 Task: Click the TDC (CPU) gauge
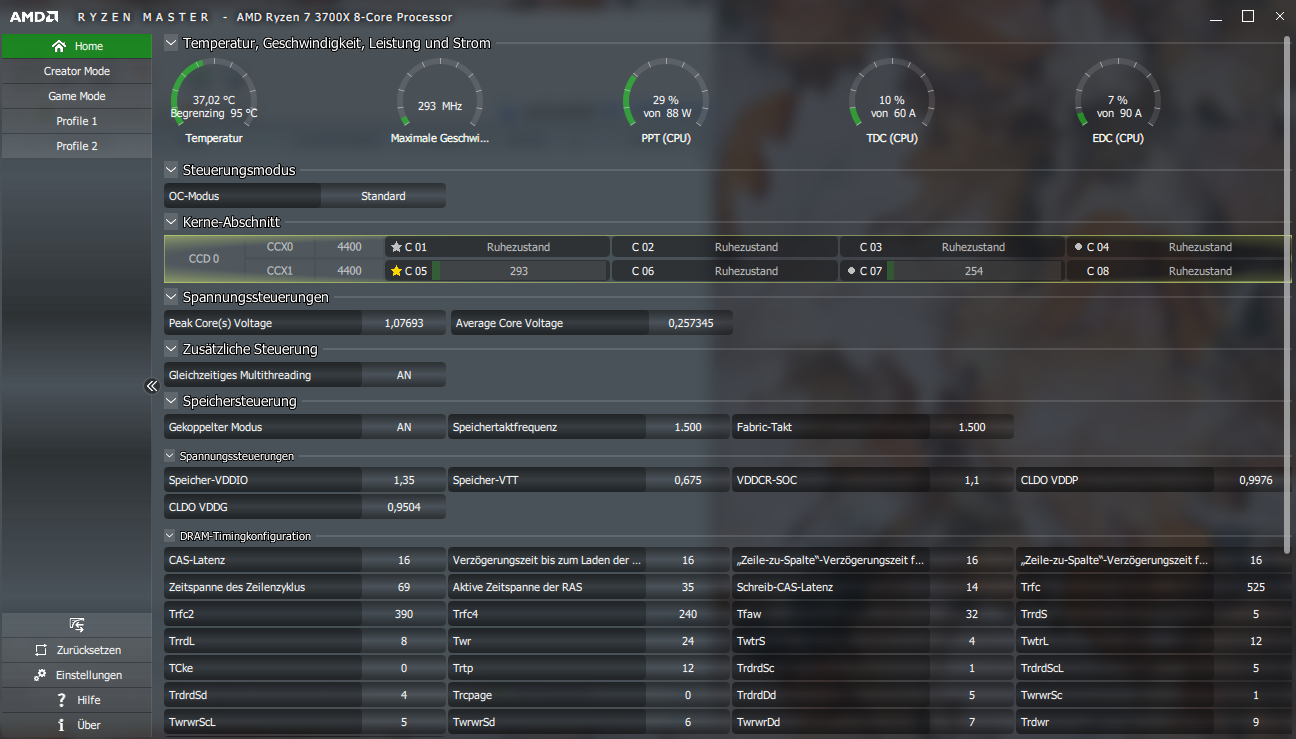[891, 100]
